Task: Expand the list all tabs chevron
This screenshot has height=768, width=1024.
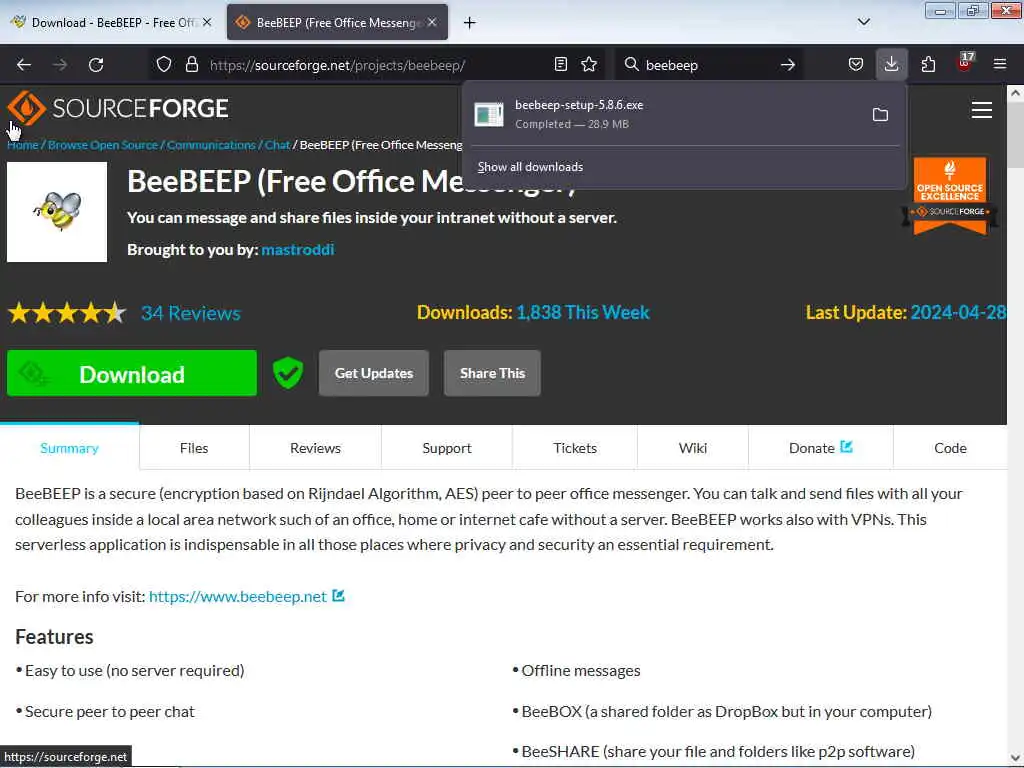Action: (x=863, y=22)
